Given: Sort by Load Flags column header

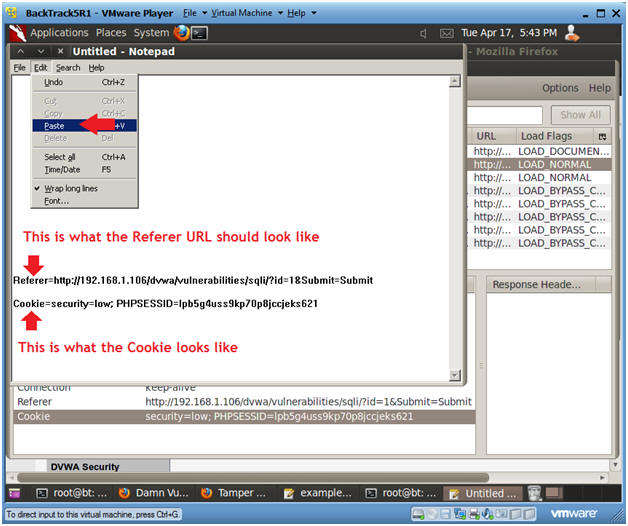Looking at the screenshot, I should pyautogui.click(x=555, y=136).
